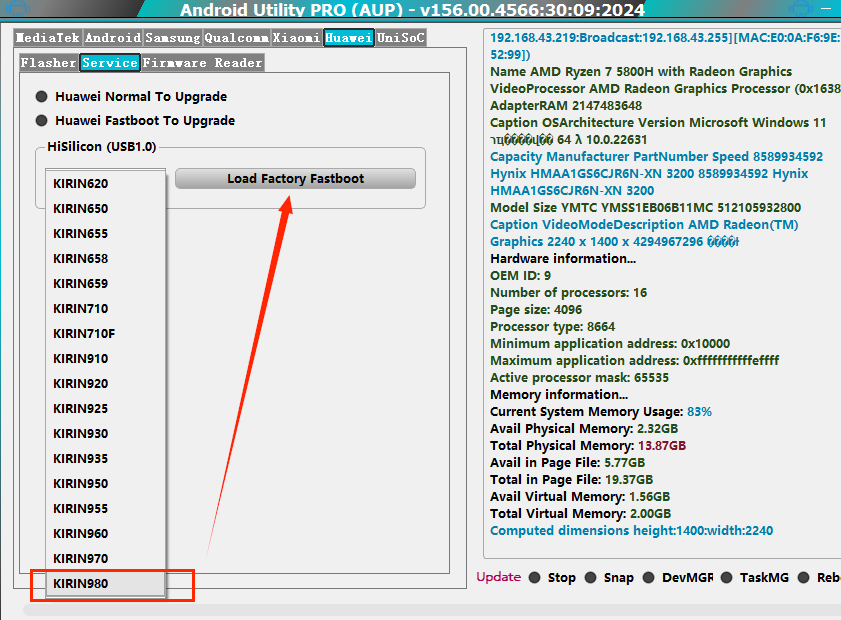The height and width of the screenshot is (620, 841).
Task: Click Load Factory Fastboot button
Action: click(x=296, y=179)
